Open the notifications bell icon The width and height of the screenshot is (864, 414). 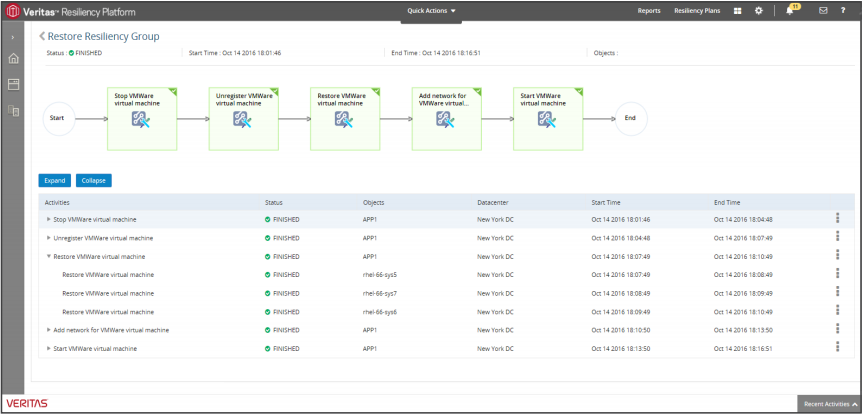791,11
